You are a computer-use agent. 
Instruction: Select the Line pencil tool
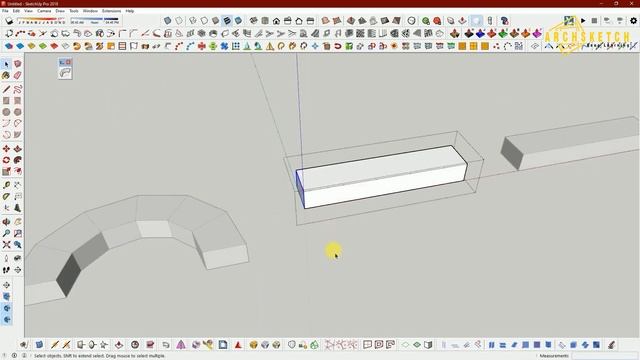coord(6,89)
